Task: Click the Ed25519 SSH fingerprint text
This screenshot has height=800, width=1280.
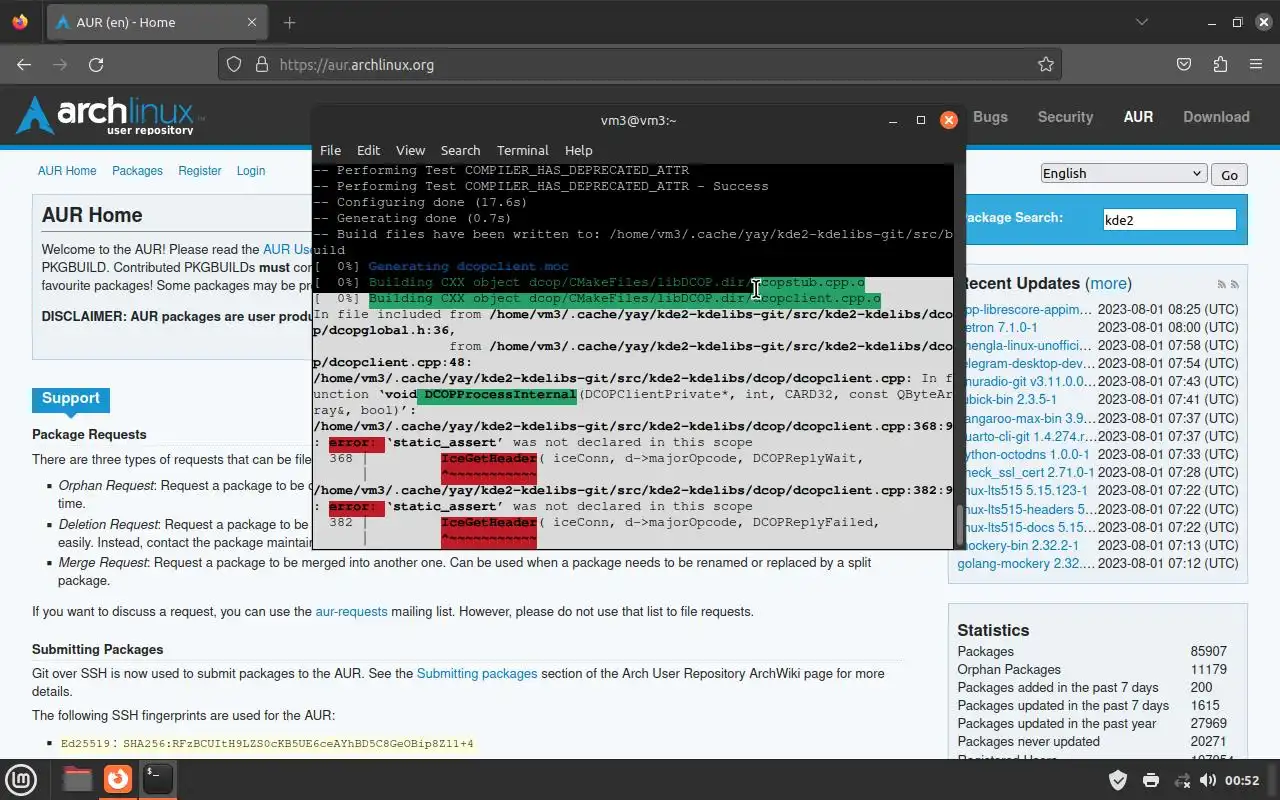Action: 267,743
